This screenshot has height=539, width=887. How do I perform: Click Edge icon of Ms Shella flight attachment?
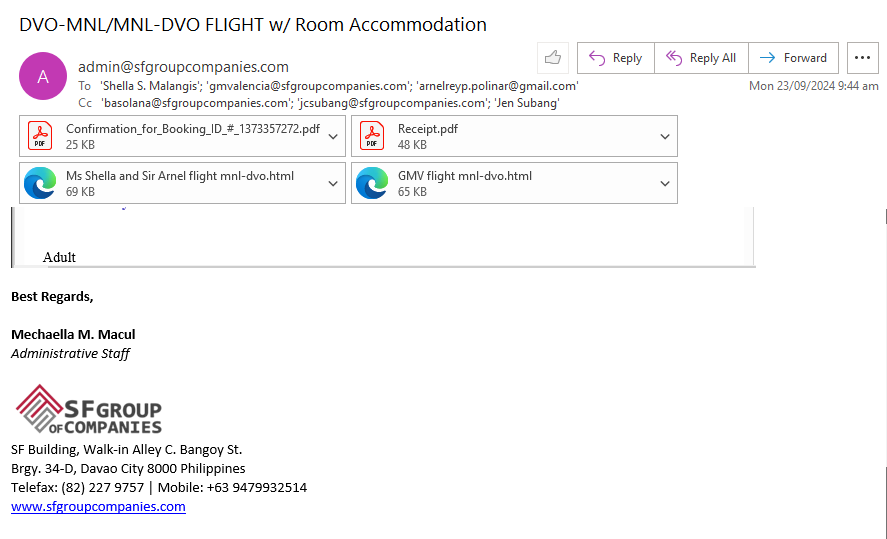click(40, 183)
